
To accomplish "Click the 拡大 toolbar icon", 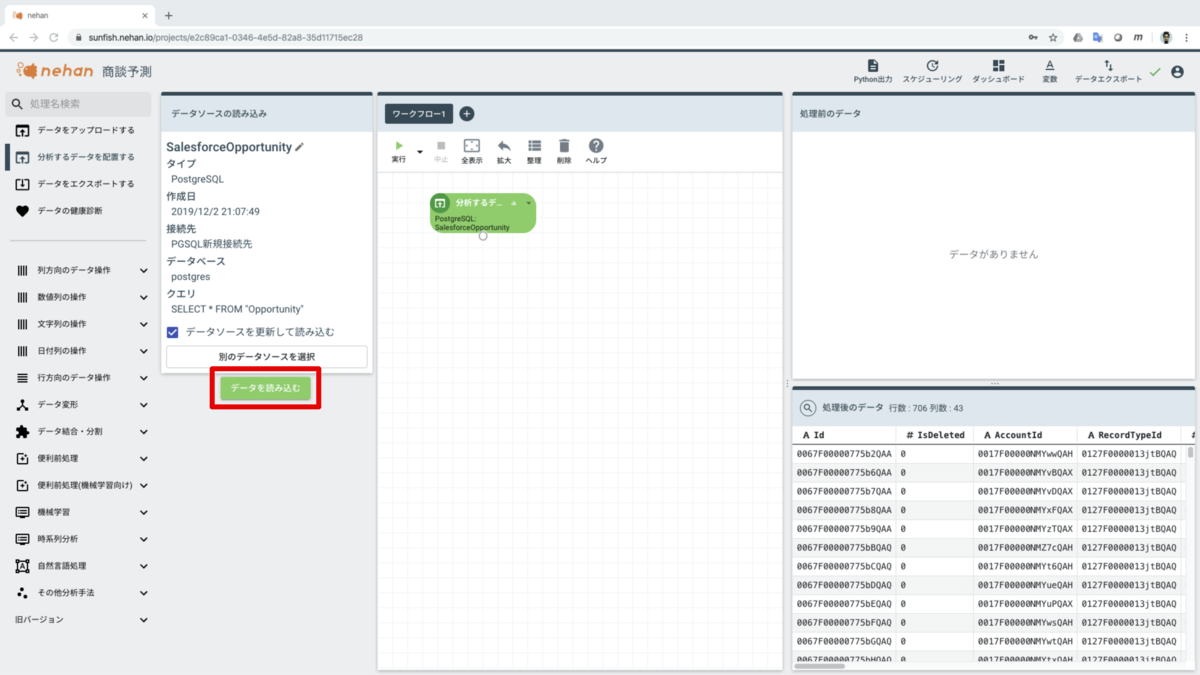I will pos(504,146).
